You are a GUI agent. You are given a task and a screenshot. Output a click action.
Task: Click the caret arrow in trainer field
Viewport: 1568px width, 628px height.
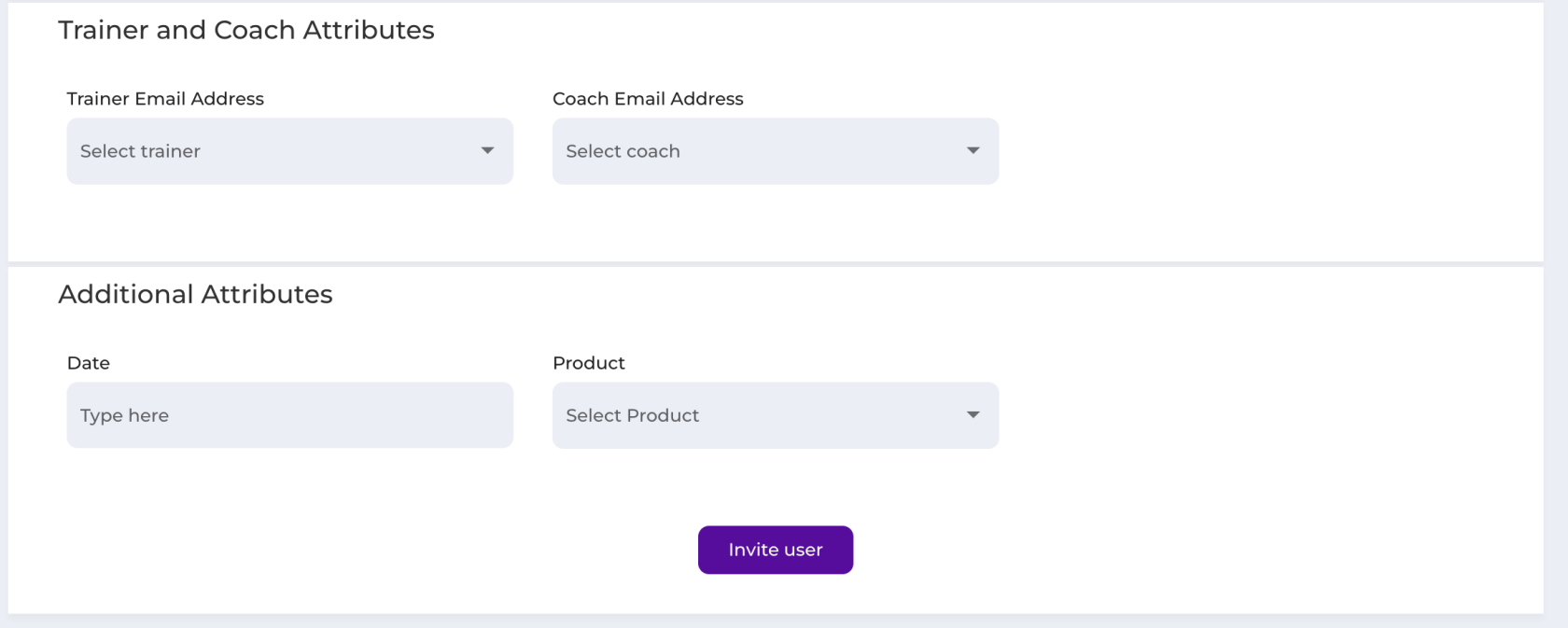(487, 151)
